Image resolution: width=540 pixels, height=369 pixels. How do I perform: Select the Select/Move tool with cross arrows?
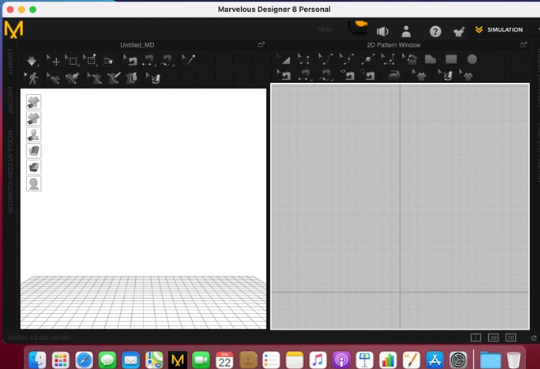(x=53, y=60)
